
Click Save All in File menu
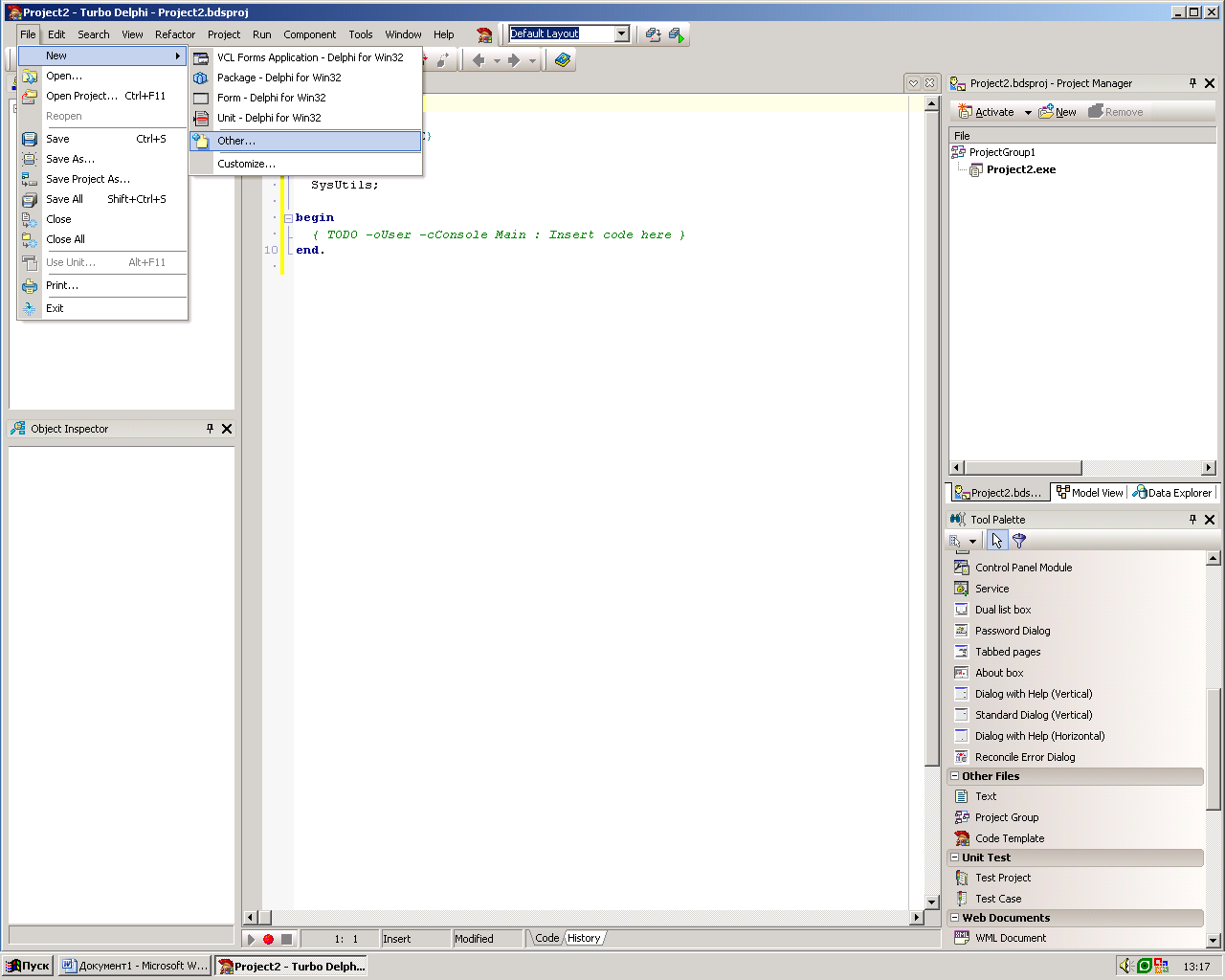tap(102, 199)
